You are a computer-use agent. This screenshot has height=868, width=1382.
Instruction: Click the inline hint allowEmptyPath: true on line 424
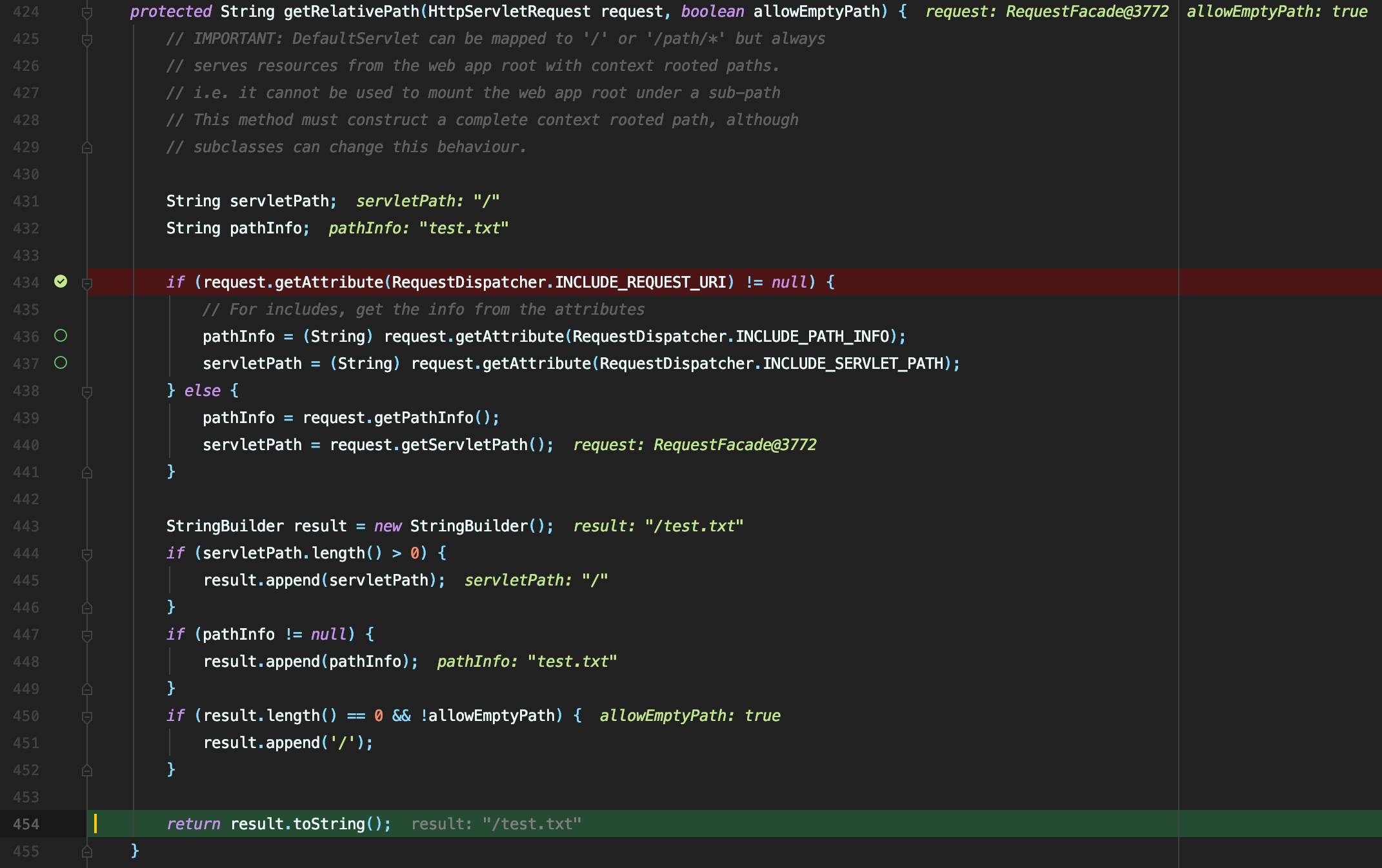pos(1277,12)
